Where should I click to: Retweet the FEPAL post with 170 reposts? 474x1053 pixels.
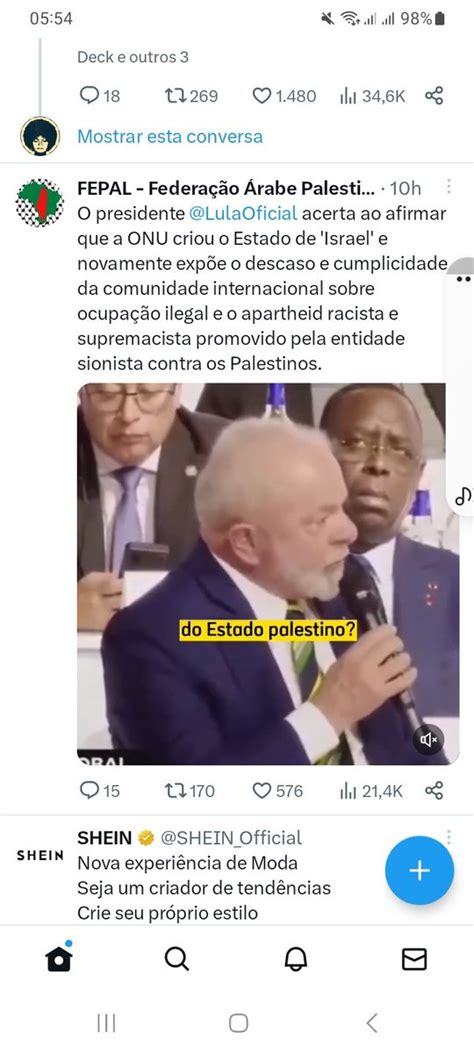[x=190, y=790]
